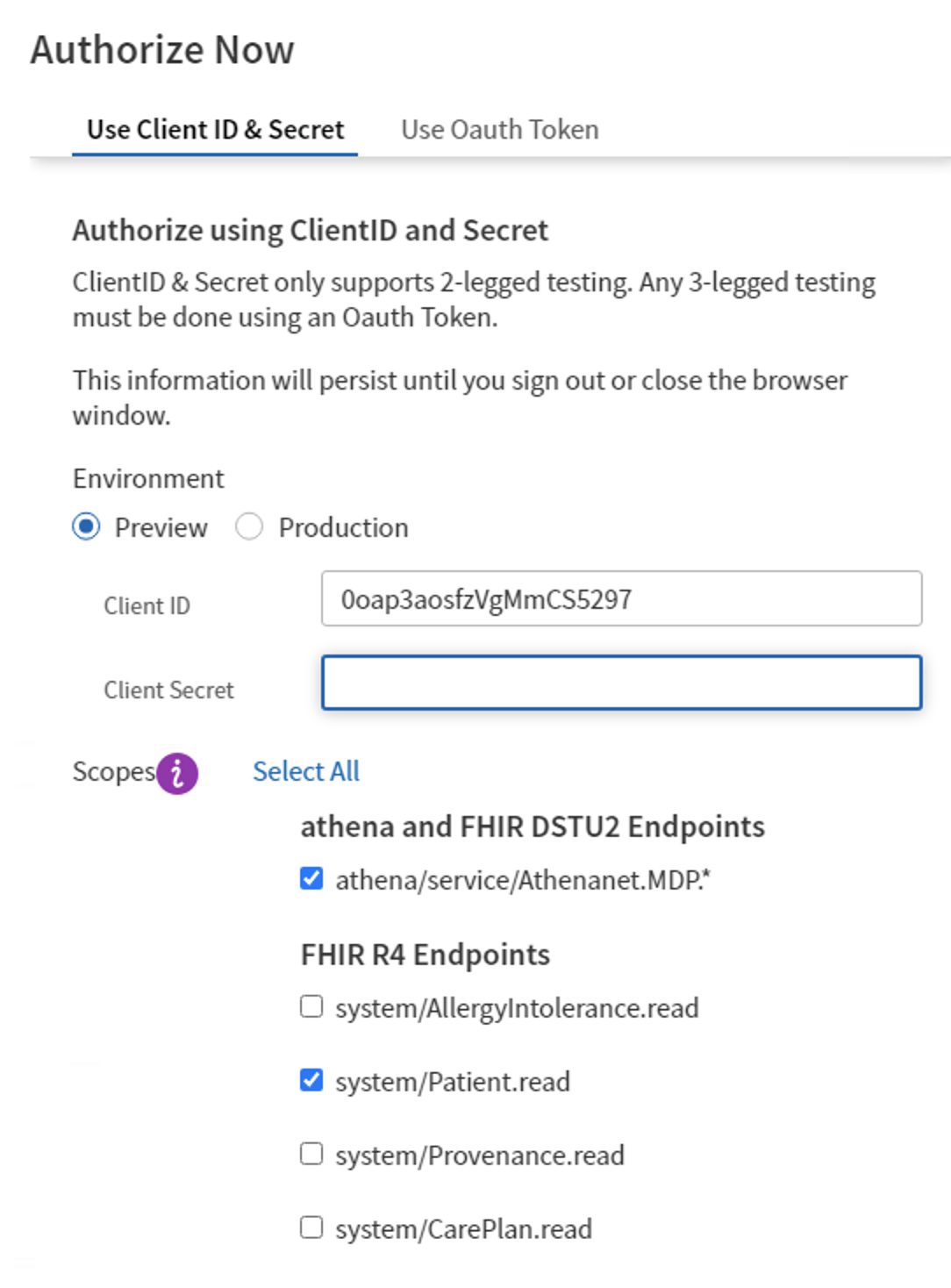Uncheck athena/service/Athenanet.MDP.* scope

(x=311, y=878)
